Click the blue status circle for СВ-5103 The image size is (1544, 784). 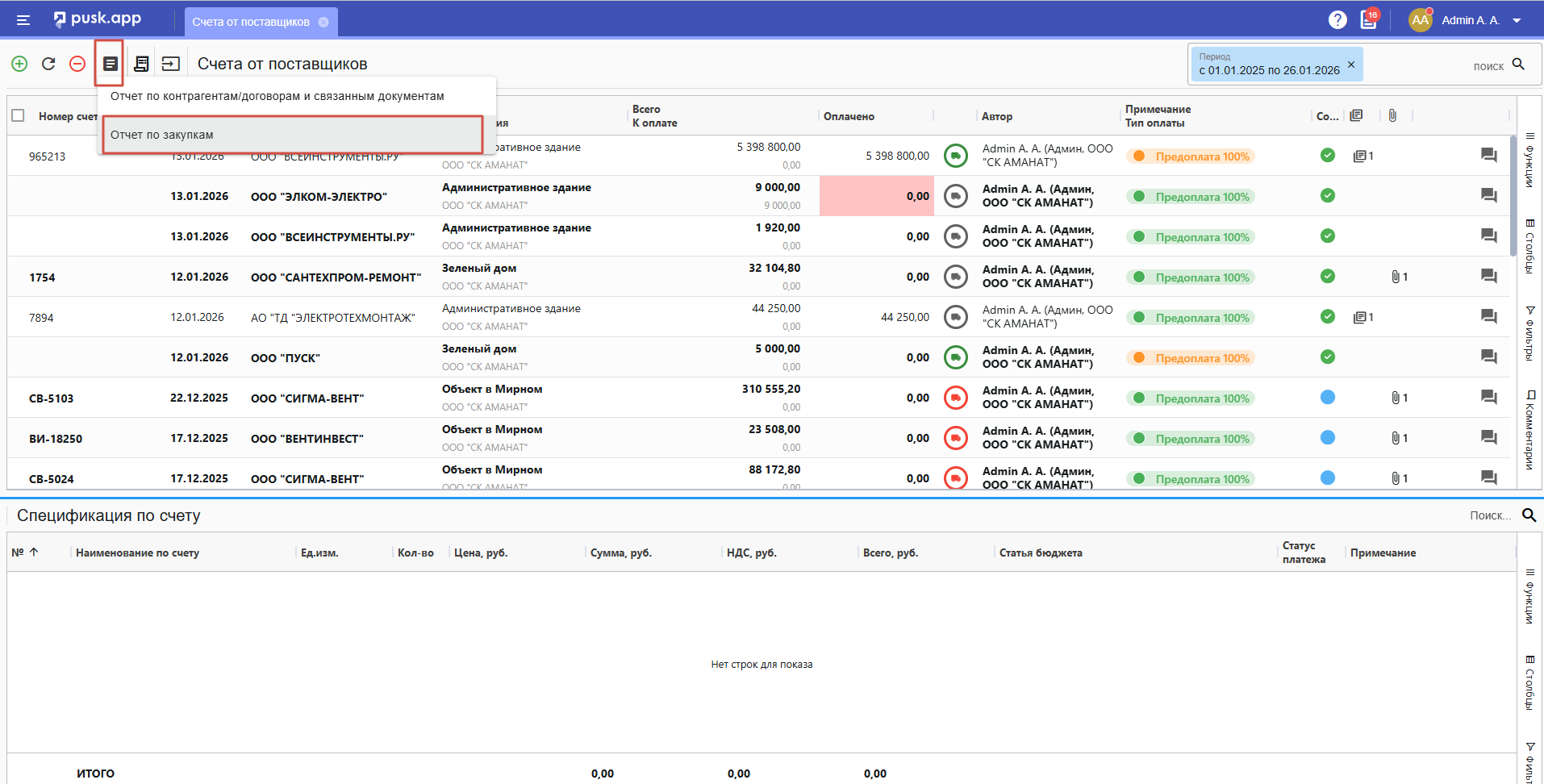(x=1327, y=398)
